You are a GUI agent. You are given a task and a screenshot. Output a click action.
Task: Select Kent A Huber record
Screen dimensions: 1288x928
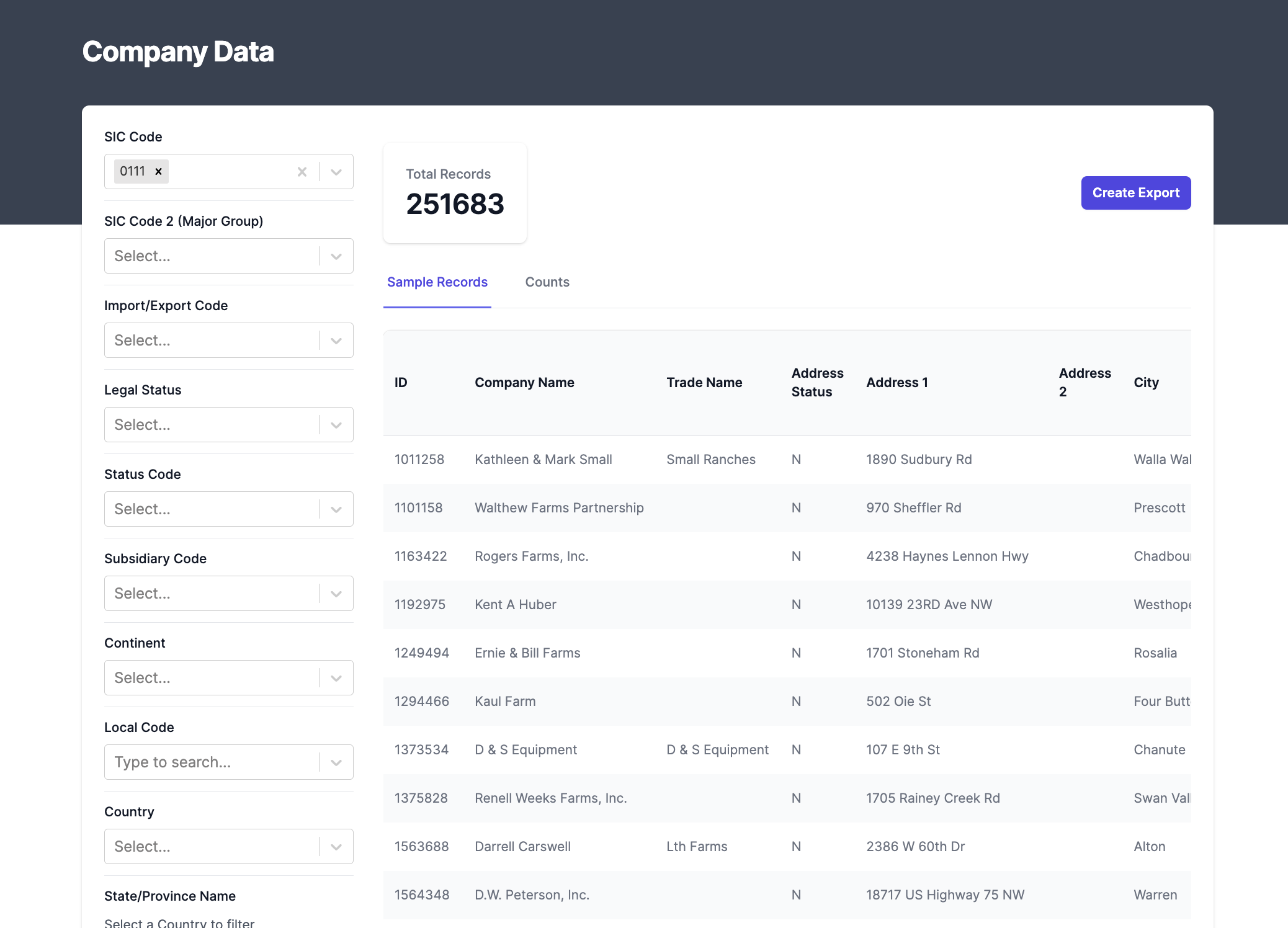[516, 605]
